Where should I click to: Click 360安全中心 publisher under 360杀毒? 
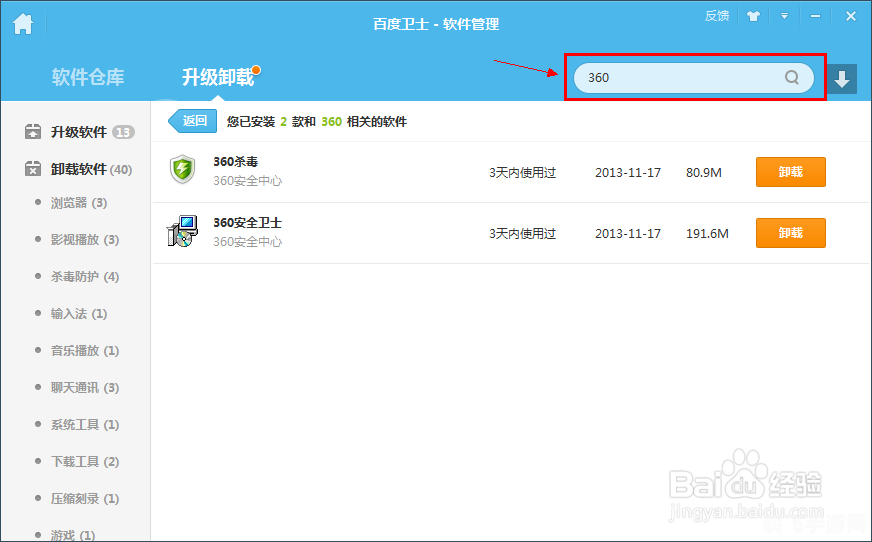(247, 181)
